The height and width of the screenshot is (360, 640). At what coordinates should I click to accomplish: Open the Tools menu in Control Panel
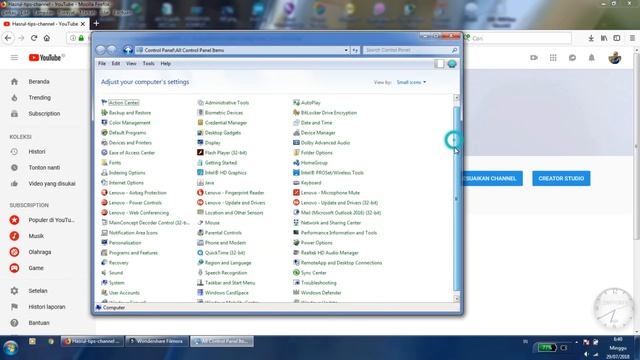149,64
